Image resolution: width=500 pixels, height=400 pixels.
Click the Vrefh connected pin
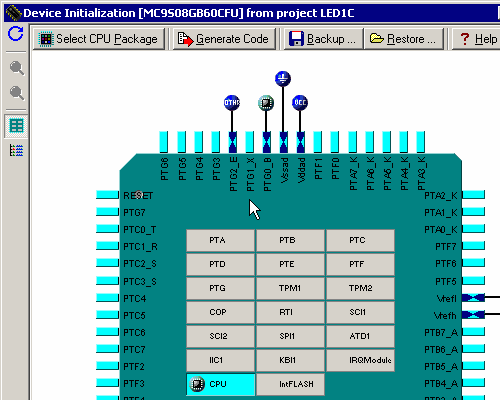point(473,314)
